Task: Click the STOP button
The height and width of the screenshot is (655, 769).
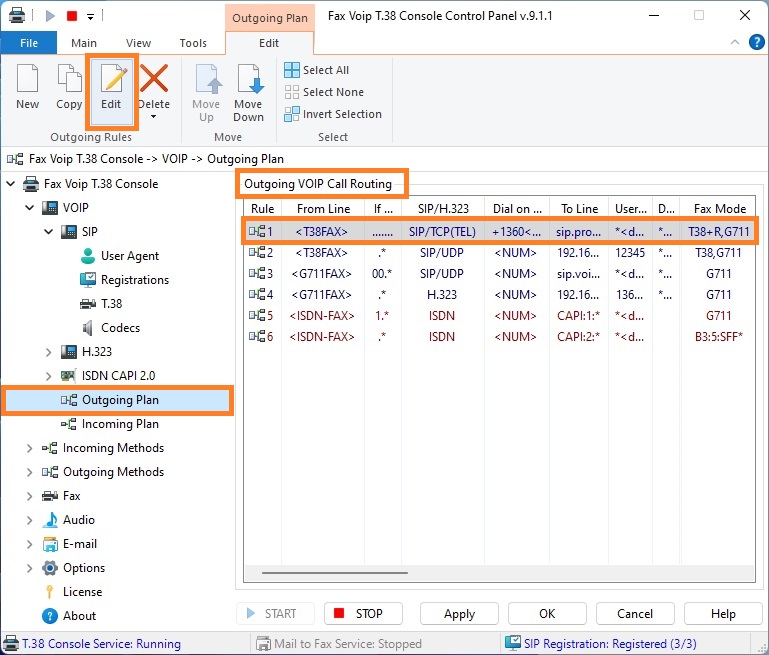Action: coord(363,614)
